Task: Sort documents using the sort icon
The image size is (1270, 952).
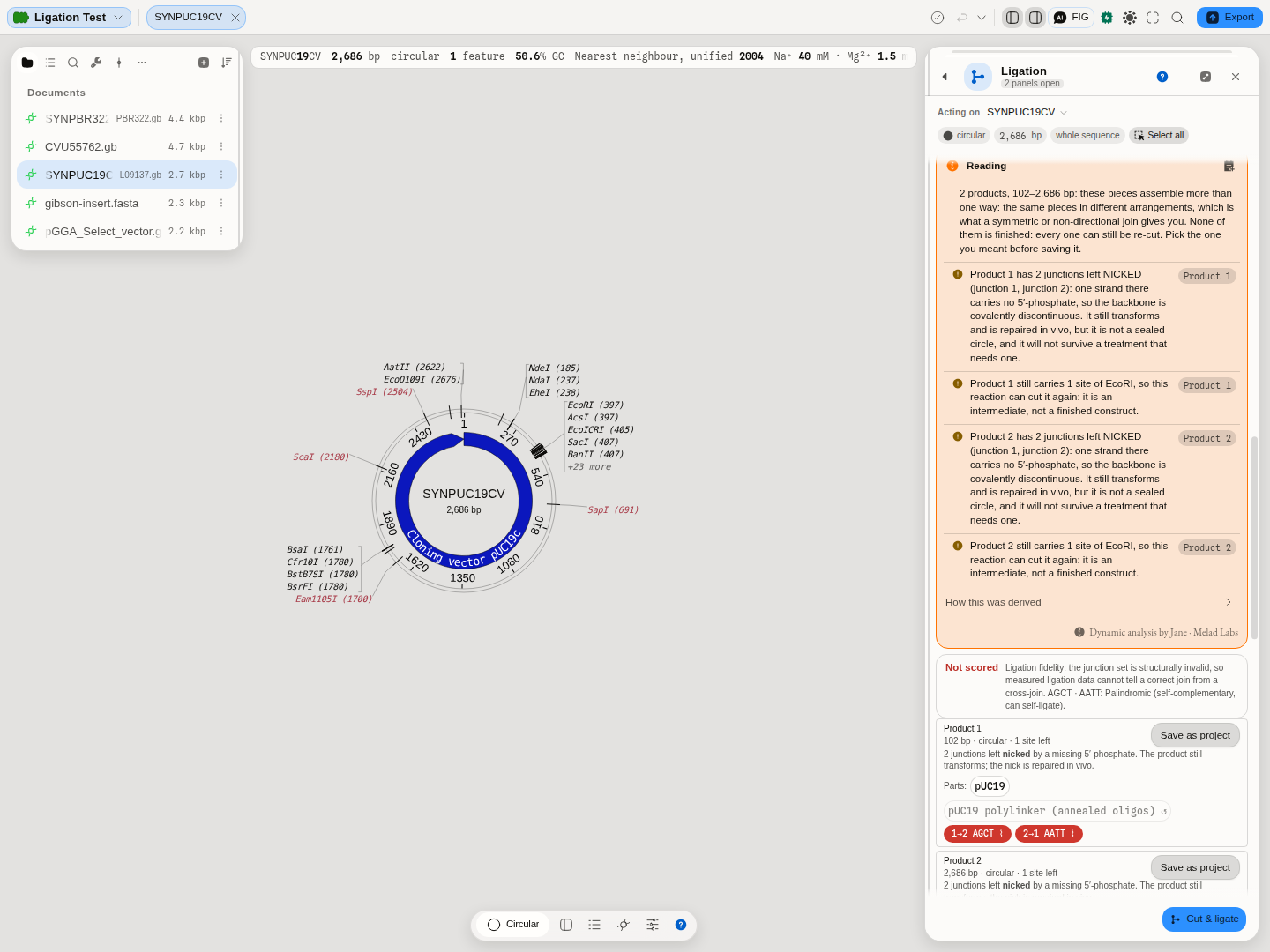Action: click(227, 63)
